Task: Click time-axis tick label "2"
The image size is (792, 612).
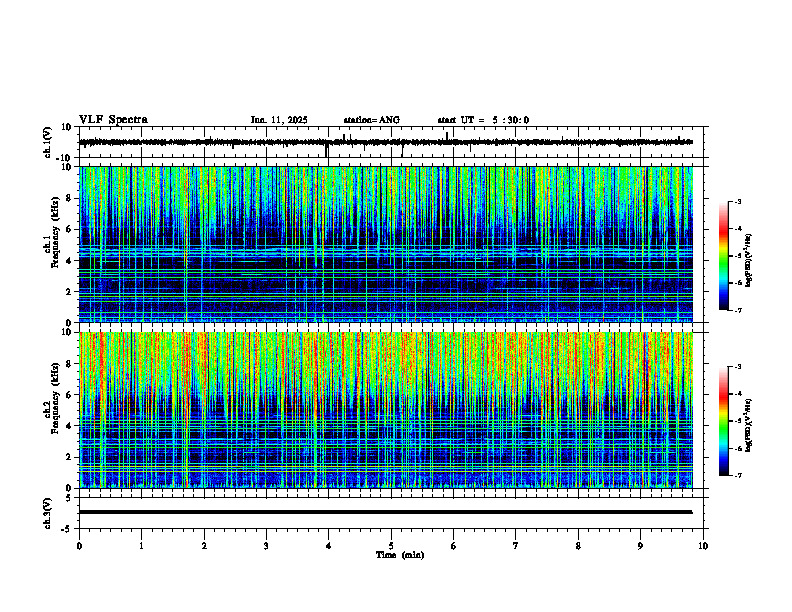Action: click(x=204, y=546)
